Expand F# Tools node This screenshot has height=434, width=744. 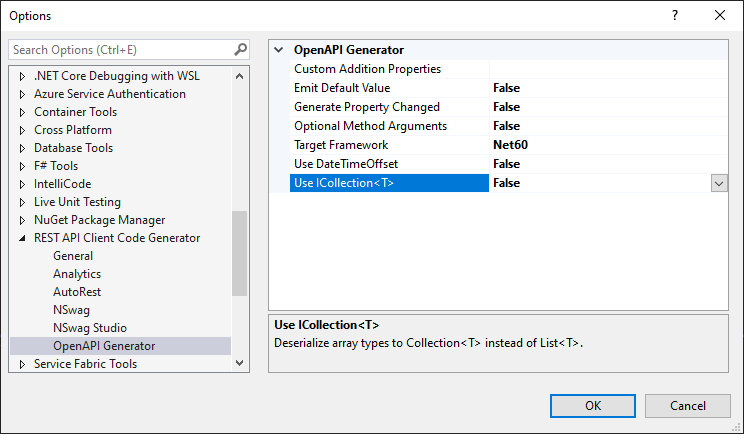[22, 166]
